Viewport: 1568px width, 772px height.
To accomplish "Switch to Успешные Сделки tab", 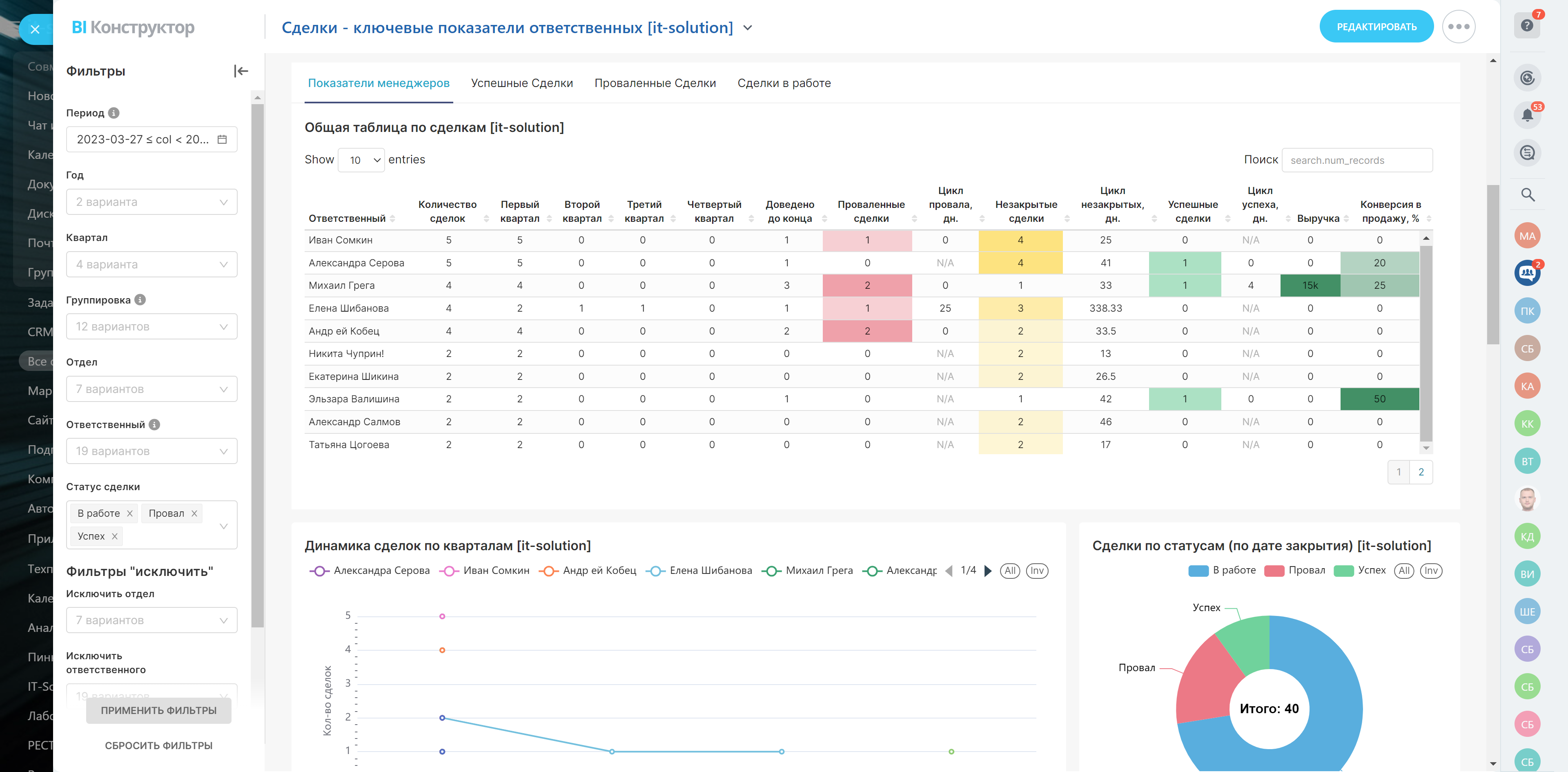I will pyautogui.click(x=522, y=83).
